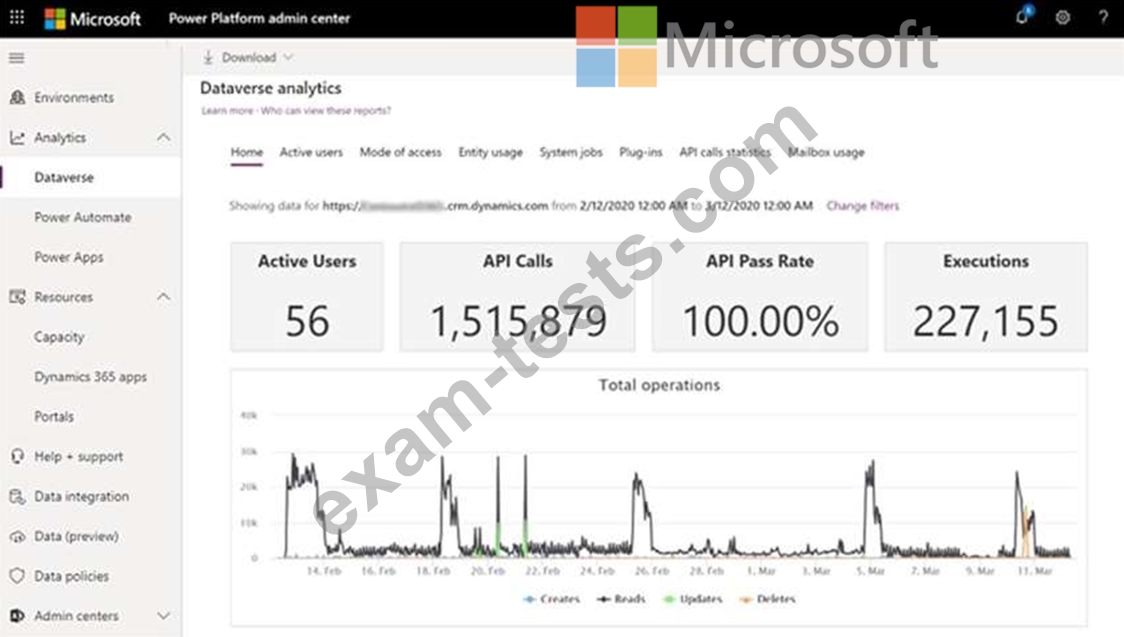Click Power Platform admin center title

click(x=259, y=19)
